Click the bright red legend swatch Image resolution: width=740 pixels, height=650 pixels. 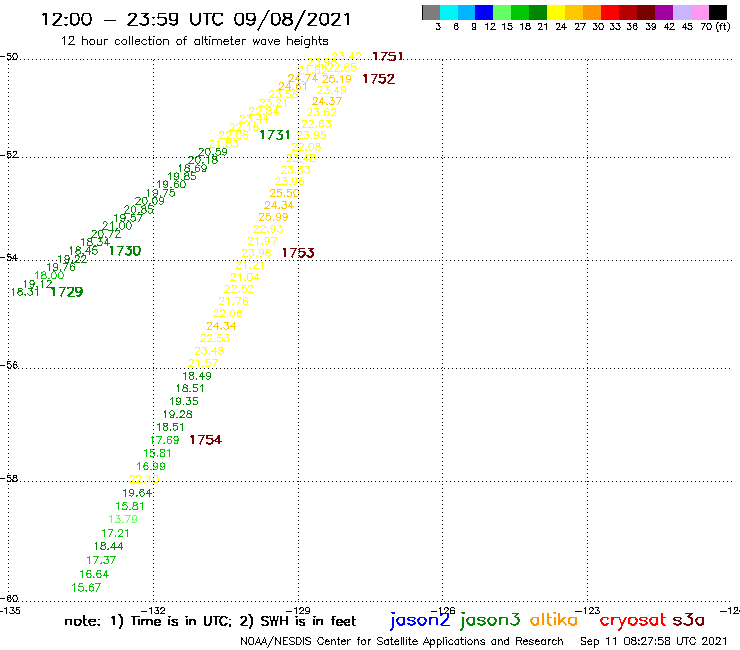click(610, 12)
